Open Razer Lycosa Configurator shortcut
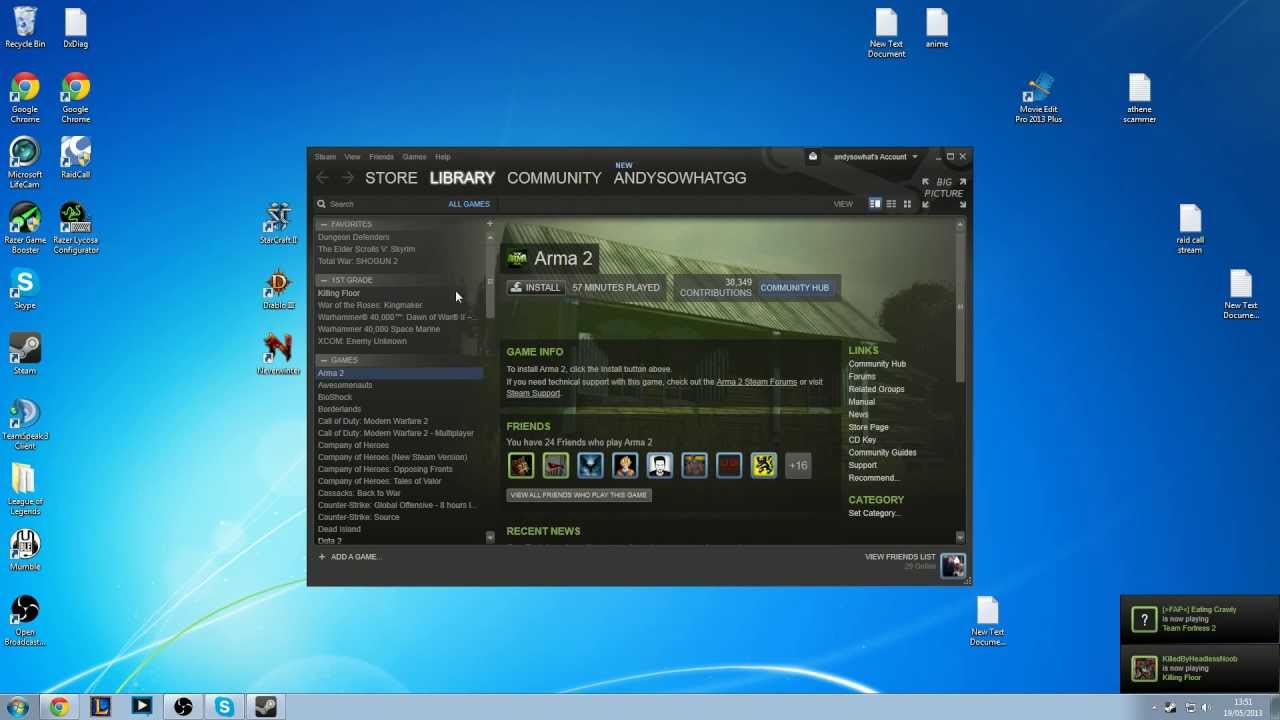 (x=76, y=228)
